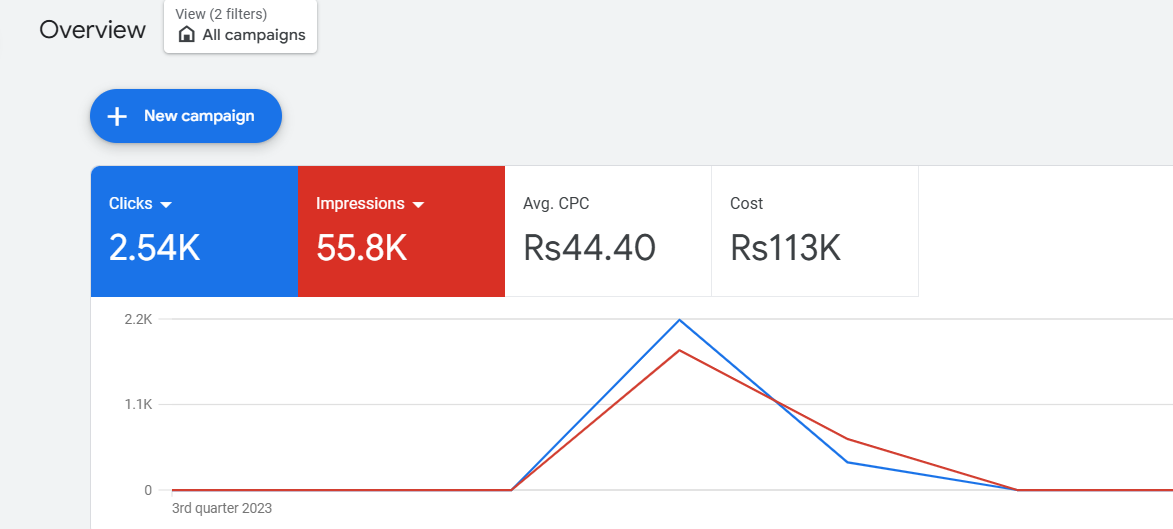Select the Cost metric card
The width and height of the screenshot is (1173, 529).
point(814,232)
